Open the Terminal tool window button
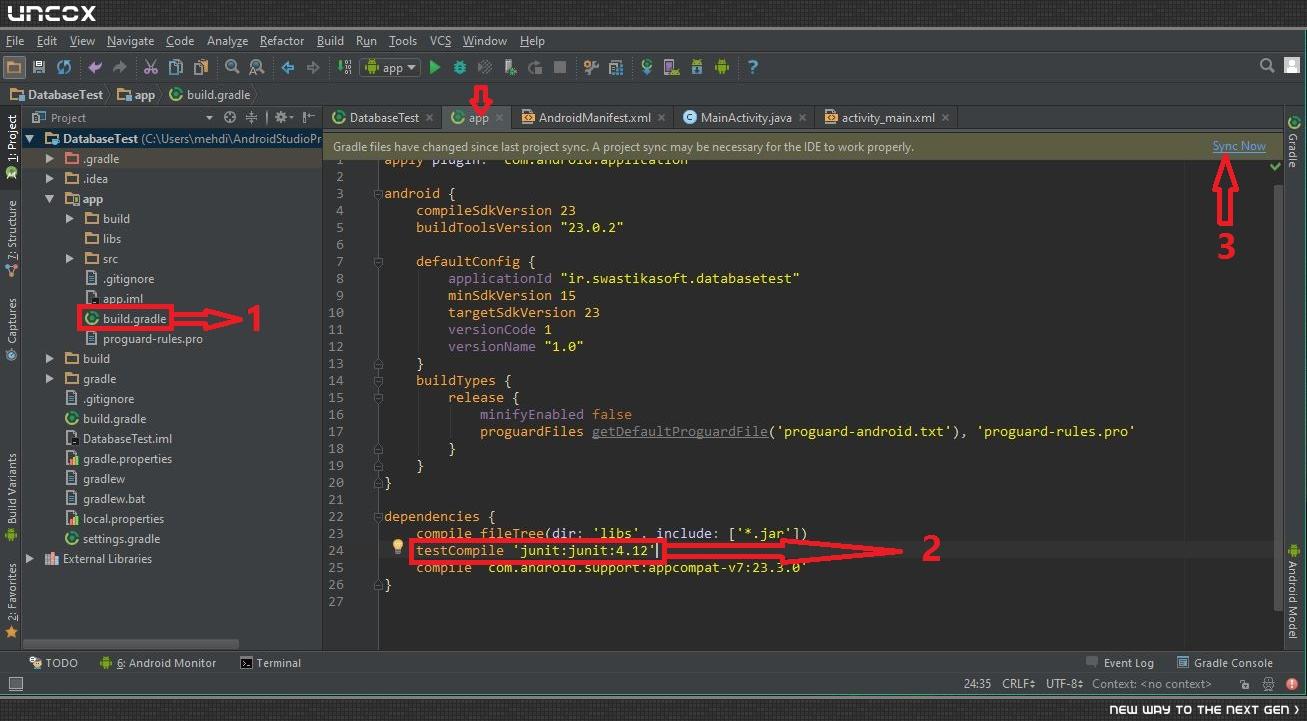The image size is (1307, 721). tap(270, 662)
